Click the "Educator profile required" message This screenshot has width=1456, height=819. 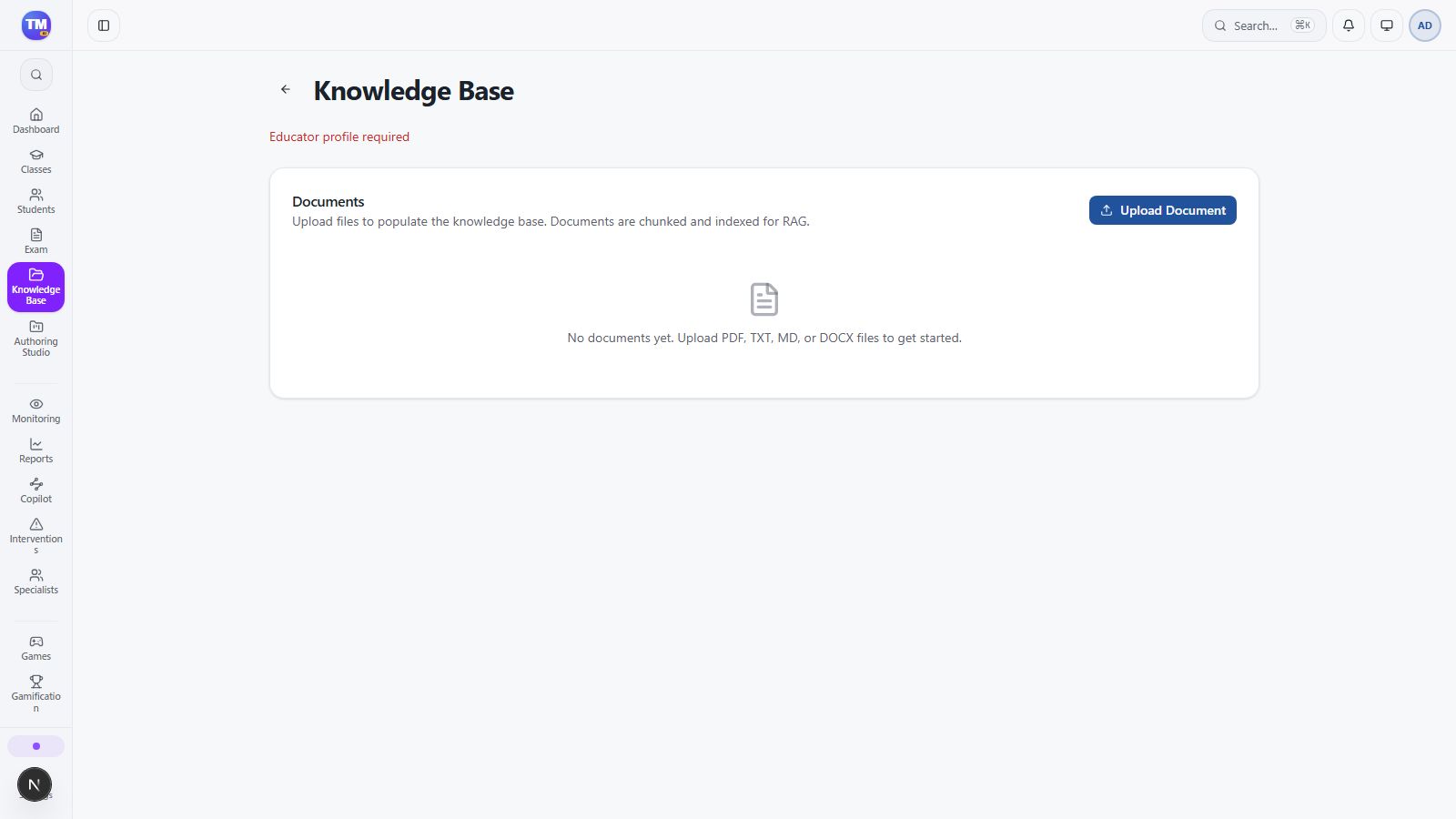tap(339, 136)
